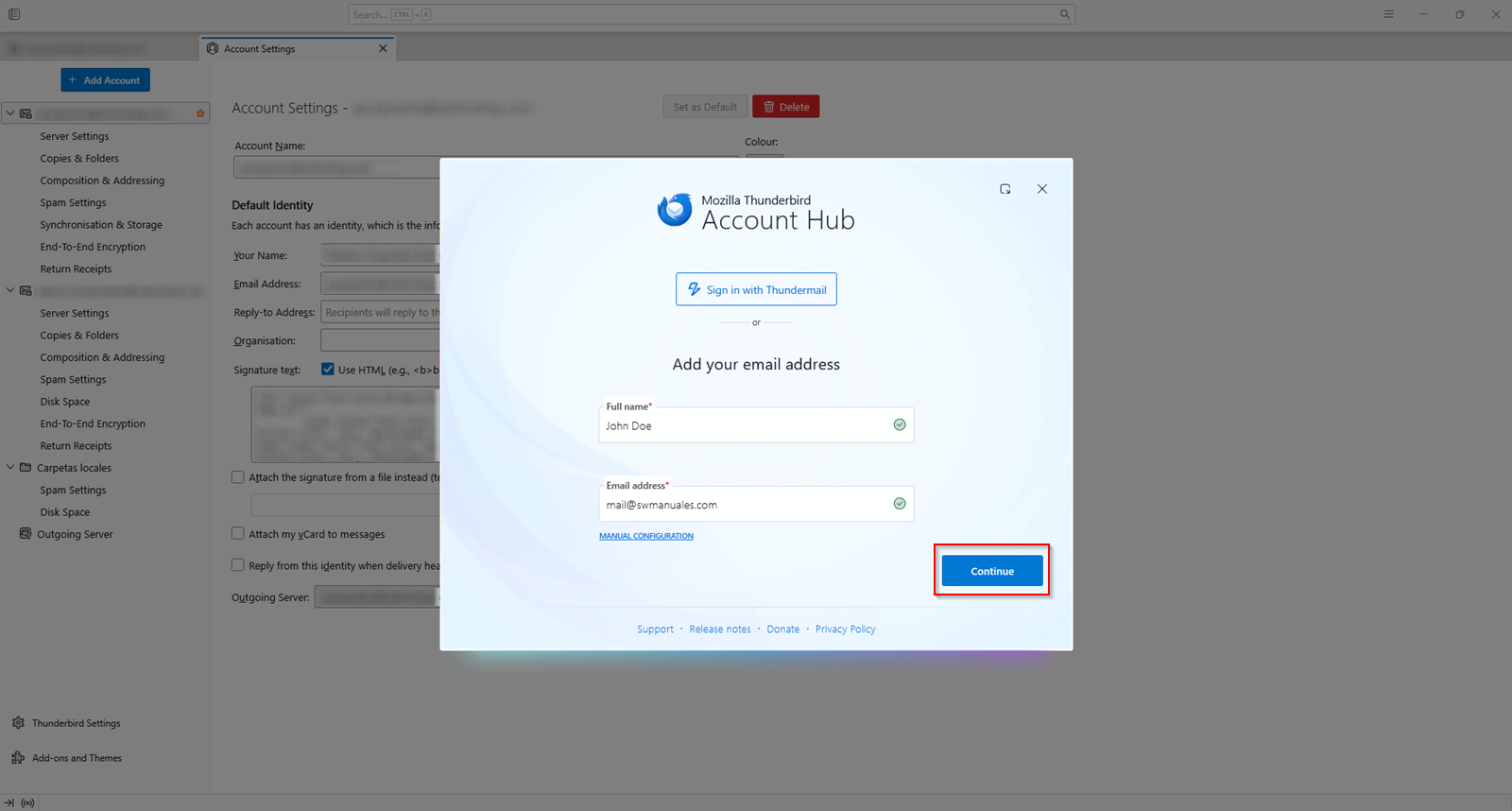Select Carpetas locales in the account tree
Image resolution: width=1512 pixels, height=811 pixels.
[x=74, y=468]
